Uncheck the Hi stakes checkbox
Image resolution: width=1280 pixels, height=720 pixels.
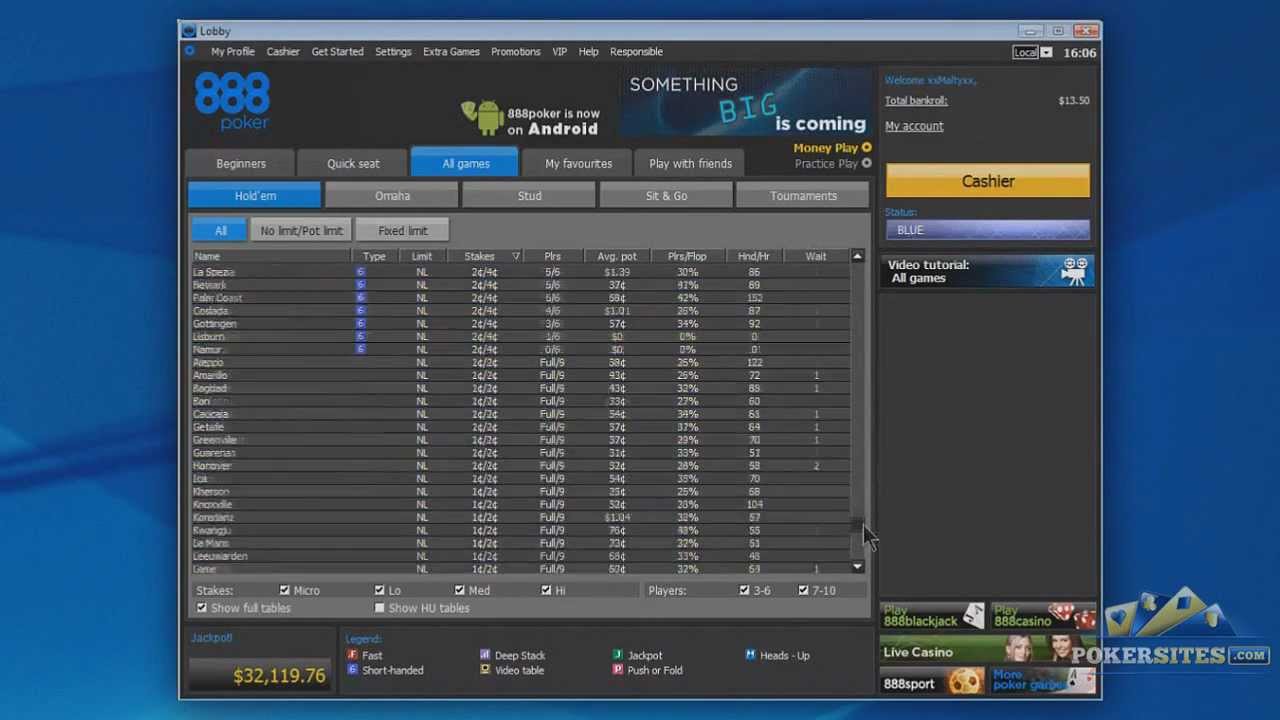click(x=546, y=590)
